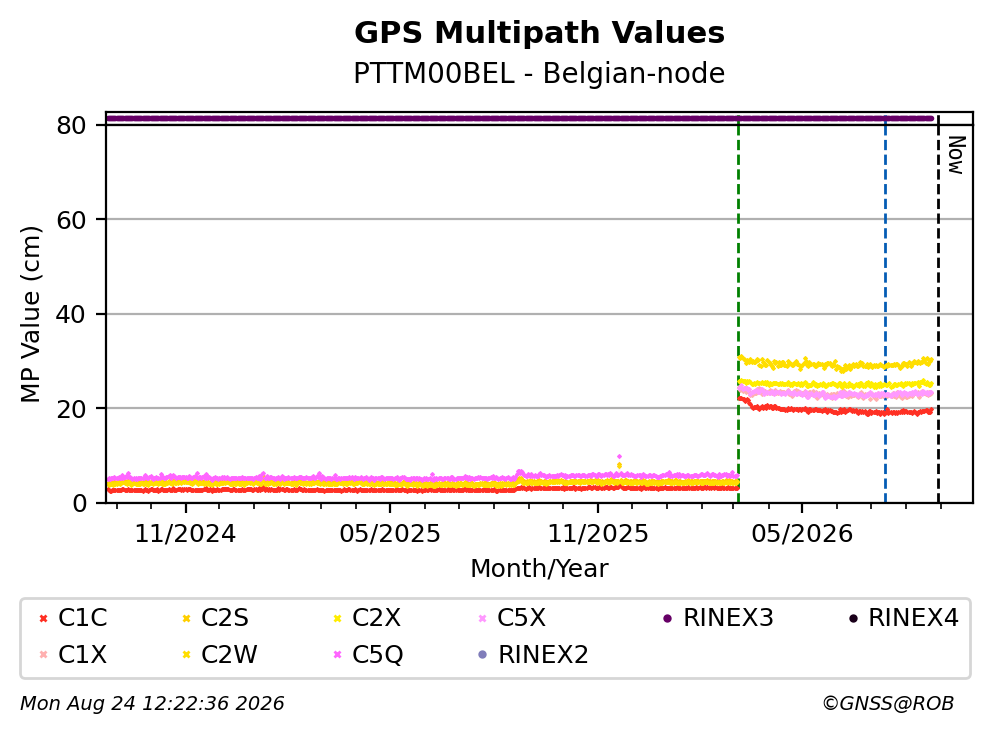993x734 pixels.
Task: Click the C2X yellow legend marker
Action: click(x=338, y=619)
